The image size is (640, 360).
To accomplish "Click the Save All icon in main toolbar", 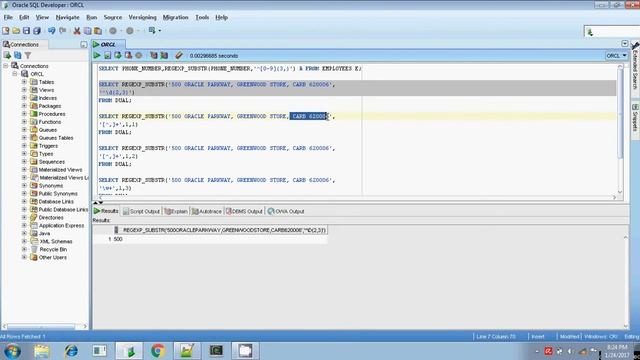I will (37, 31).
